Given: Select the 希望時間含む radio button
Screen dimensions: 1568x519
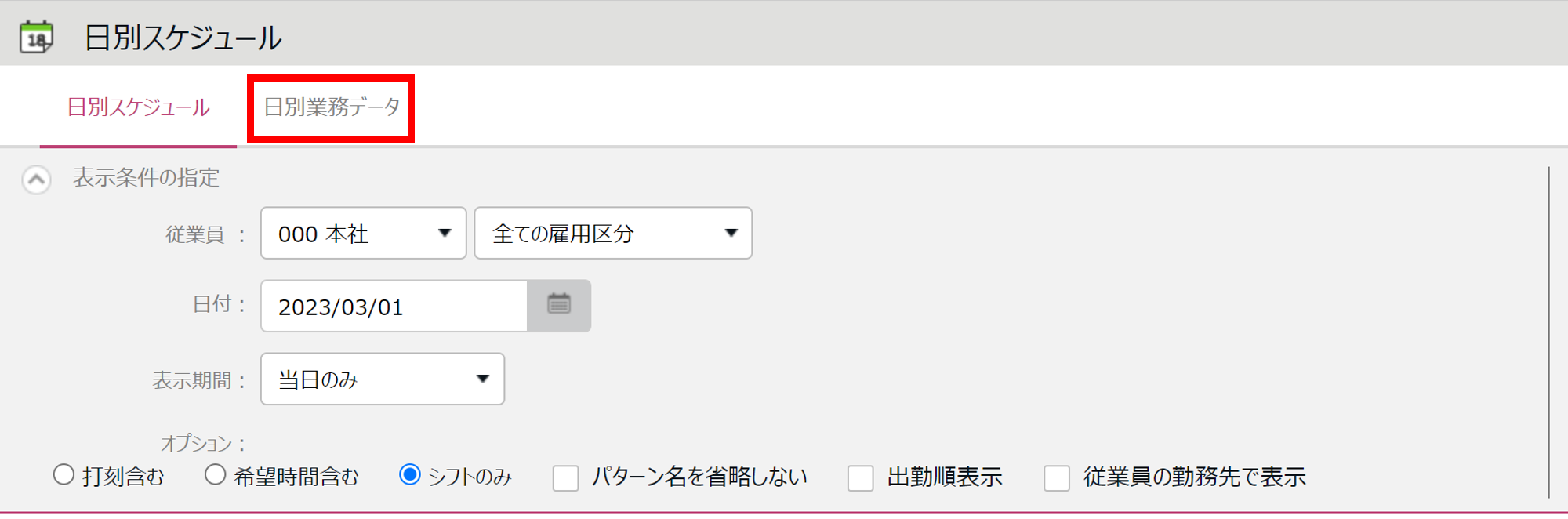Looking at the screenshot, I should [x=216, y=475].
